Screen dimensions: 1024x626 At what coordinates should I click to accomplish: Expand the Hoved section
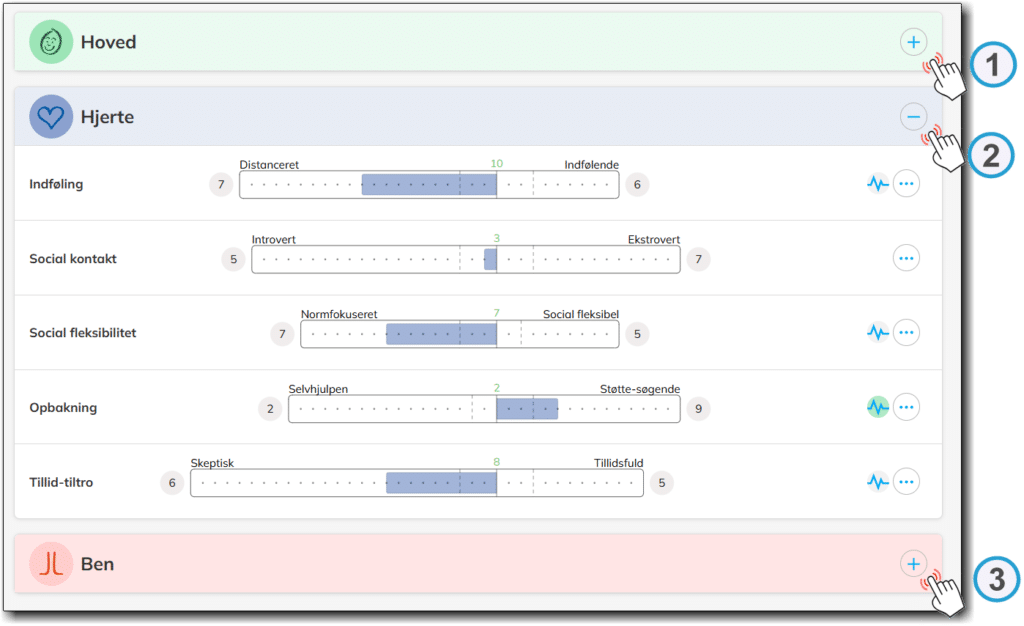pos(912,42)
